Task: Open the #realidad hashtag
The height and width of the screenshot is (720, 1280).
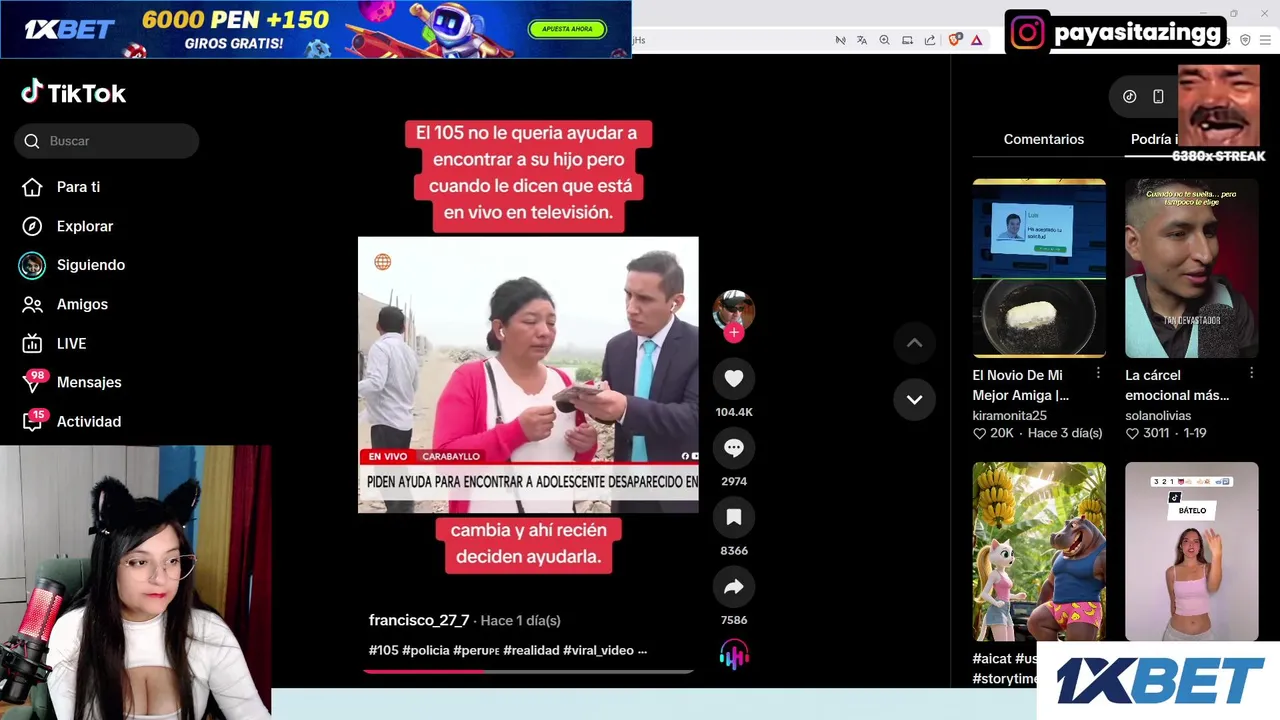Action: tap(531, 650)
